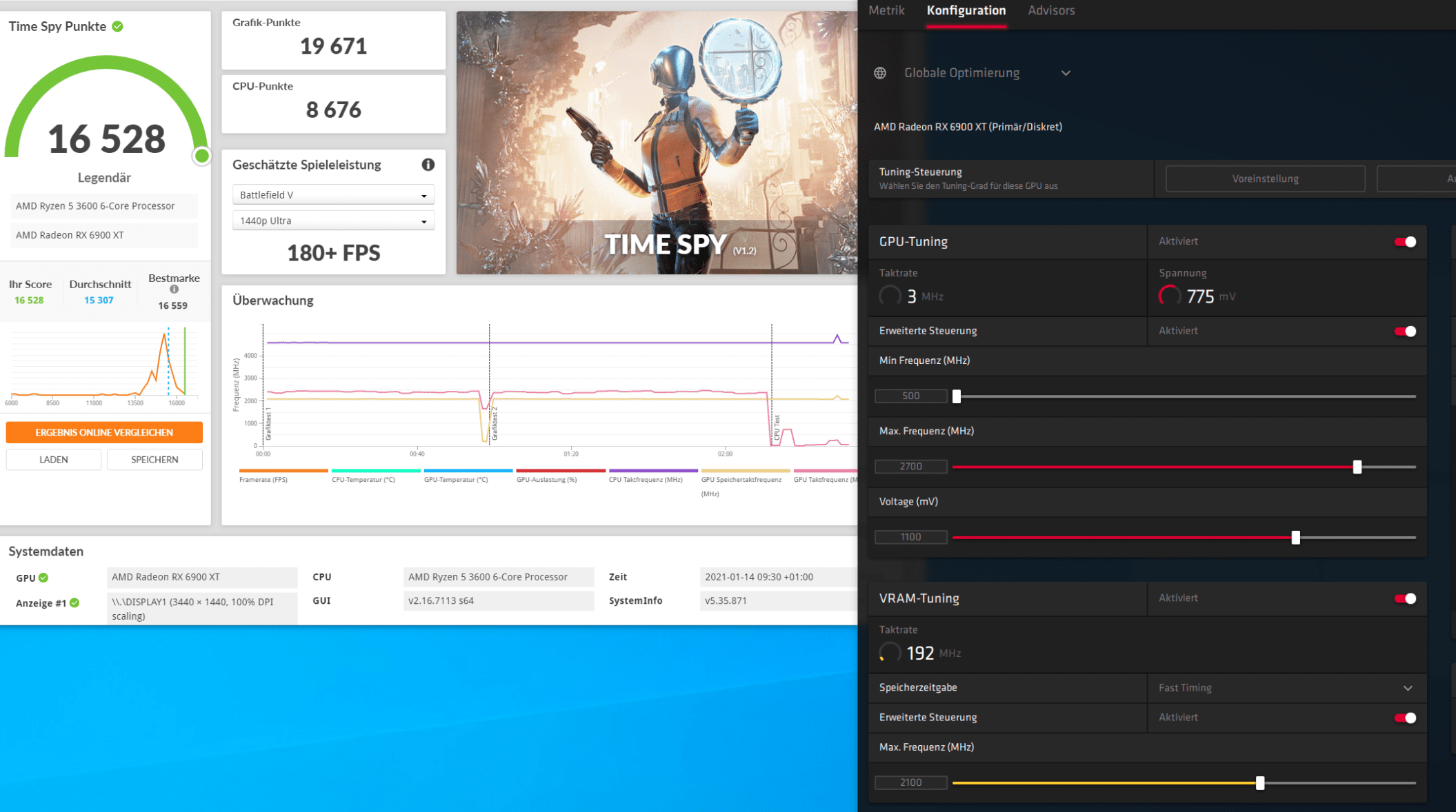Click the info icon beside Geschätzte Spieleleistung
This screenshot has height=812, width=1456.
pyautogui.click(x=428, y=165)
